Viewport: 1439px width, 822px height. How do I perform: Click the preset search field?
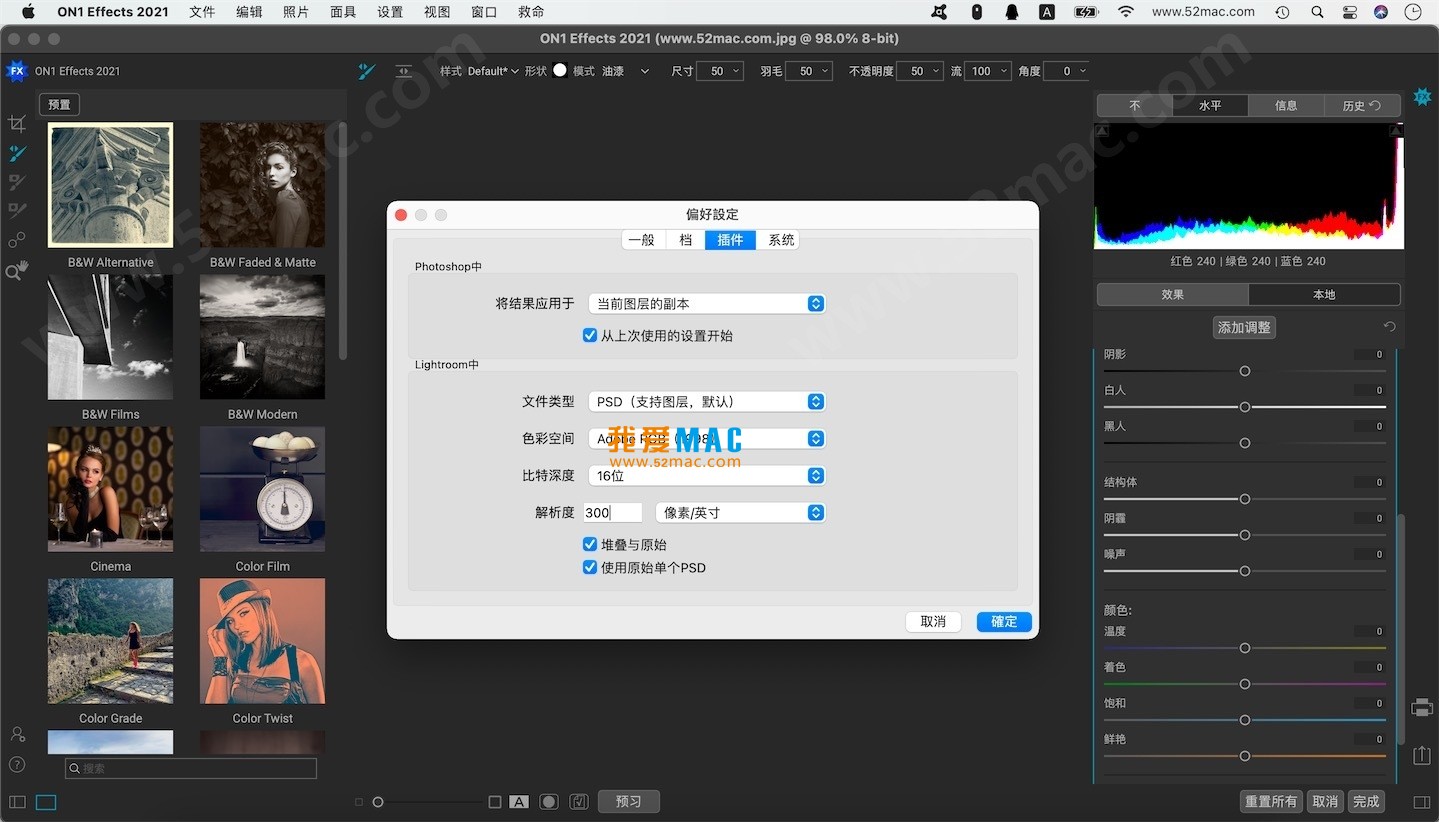[x=190, y=768]
